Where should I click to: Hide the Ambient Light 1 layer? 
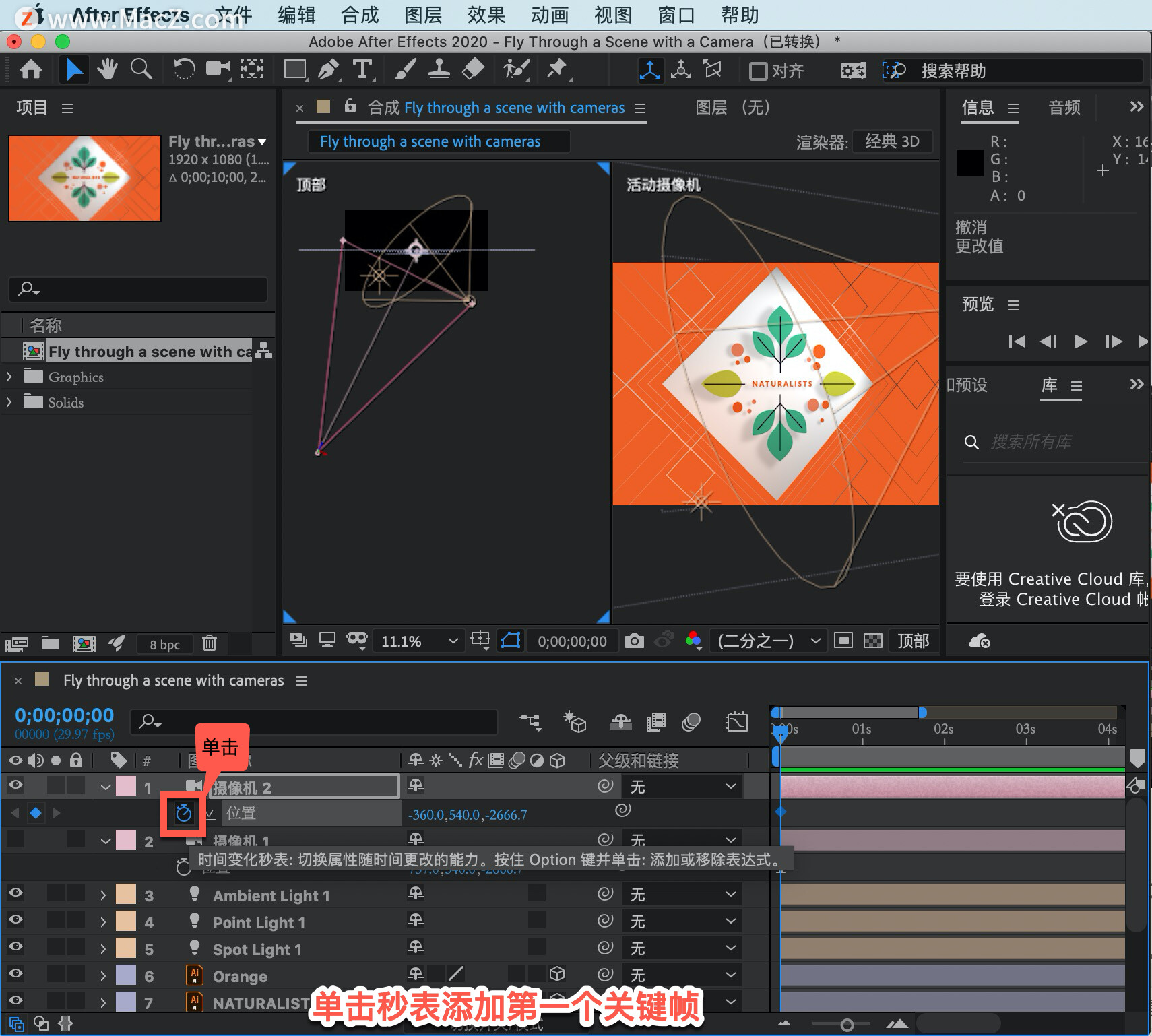pos(15,893)
